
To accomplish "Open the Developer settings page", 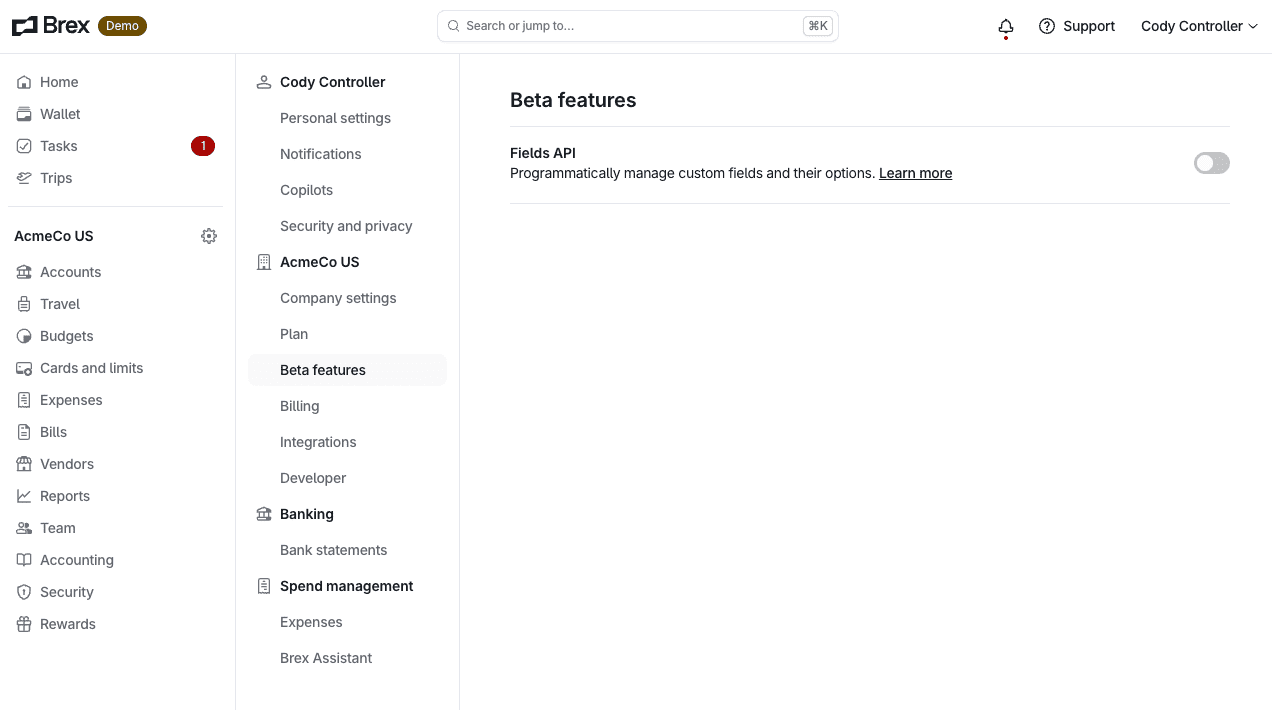I will coord(313,478).
